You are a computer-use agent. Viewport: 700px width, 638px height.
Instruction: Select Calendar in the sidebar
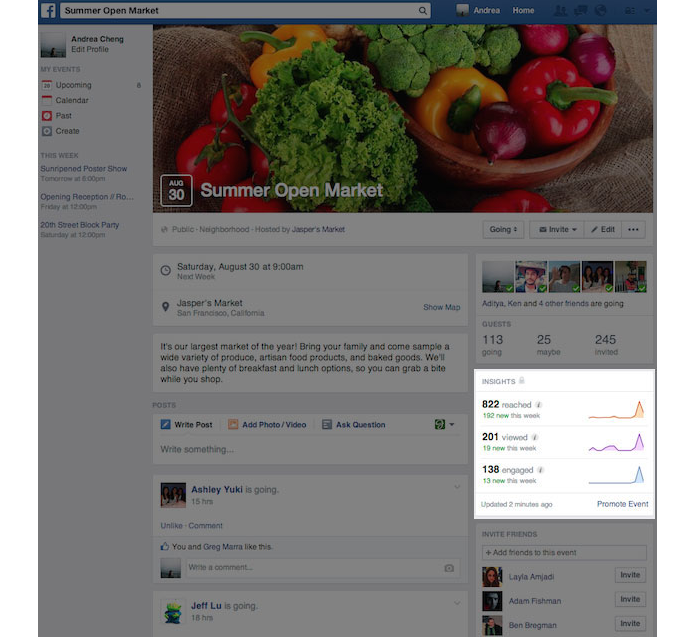coord(72,100)
